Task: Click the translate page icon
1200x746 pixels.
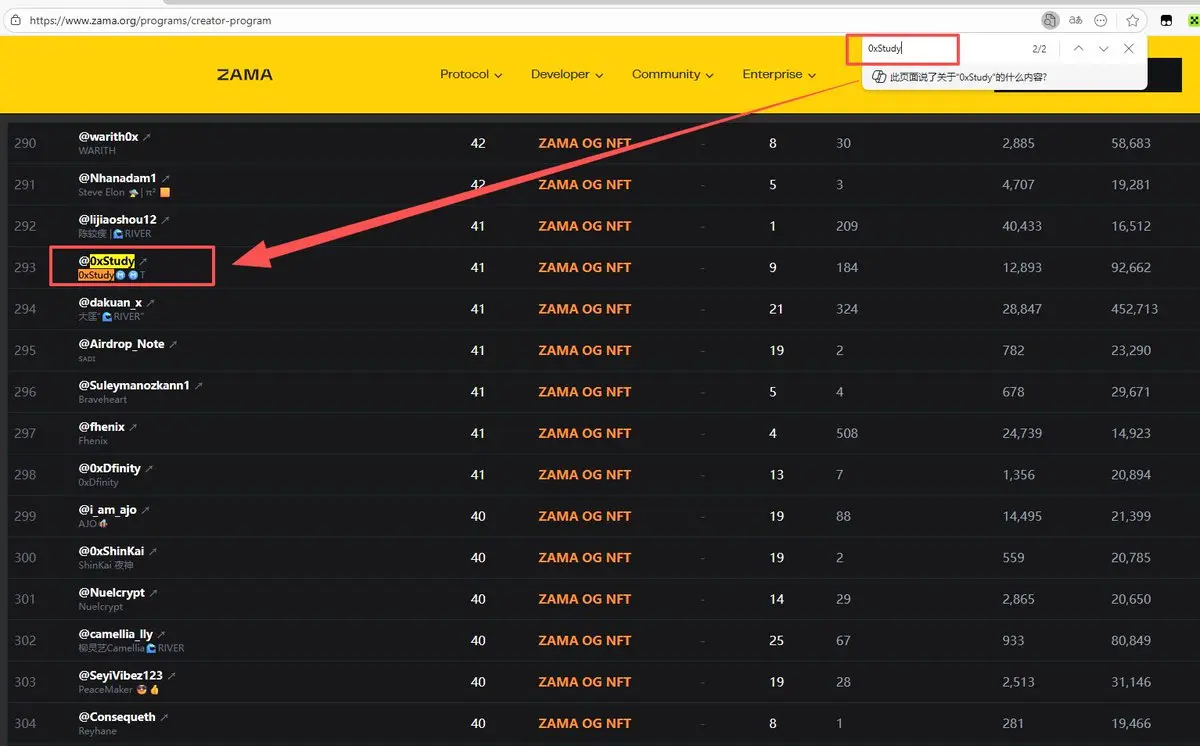Action: click(x=1076, y=20)
